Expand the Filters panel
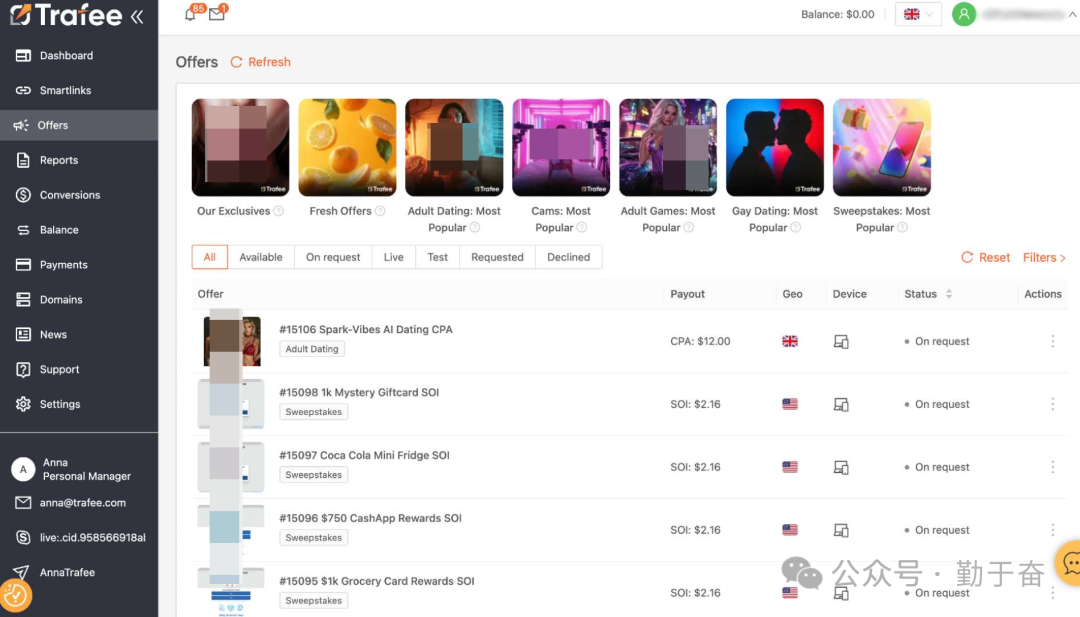This screenshot has height=617, width=1080. (x=1044, y=258)
